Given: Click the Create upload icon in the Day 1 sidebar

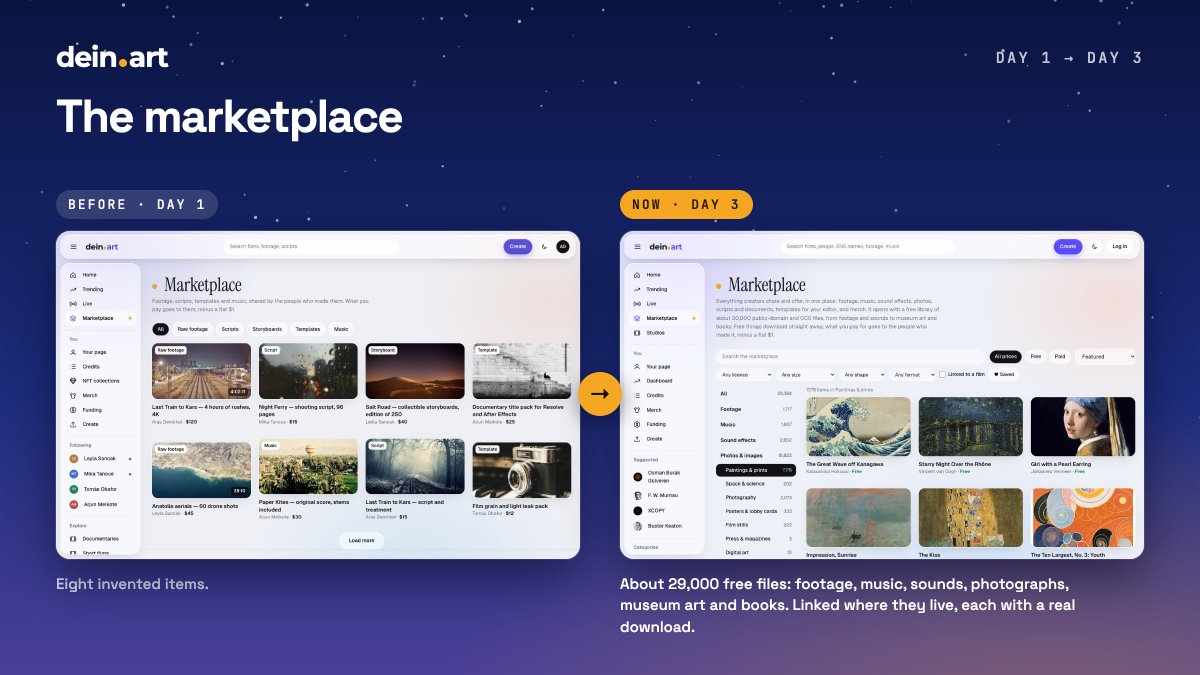Looking at the screenshot, I should 73,424.
